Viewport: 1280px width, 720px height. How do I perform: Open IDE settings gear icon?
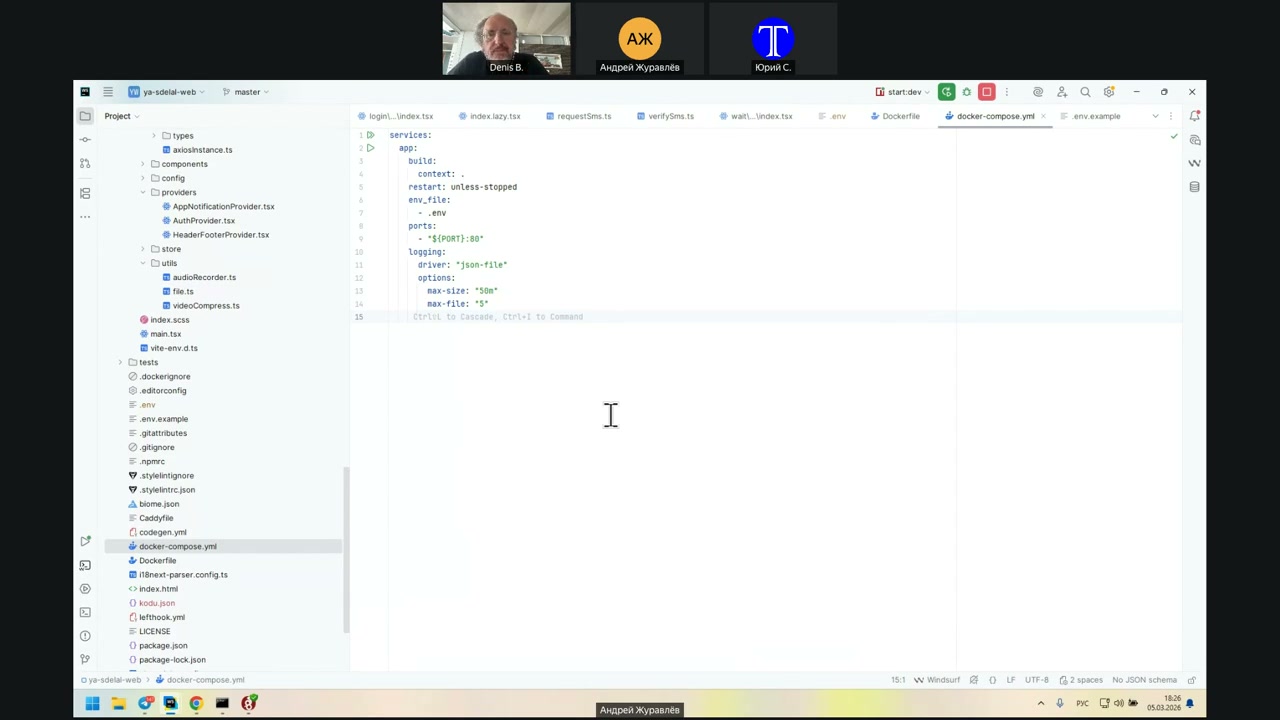1109,92
